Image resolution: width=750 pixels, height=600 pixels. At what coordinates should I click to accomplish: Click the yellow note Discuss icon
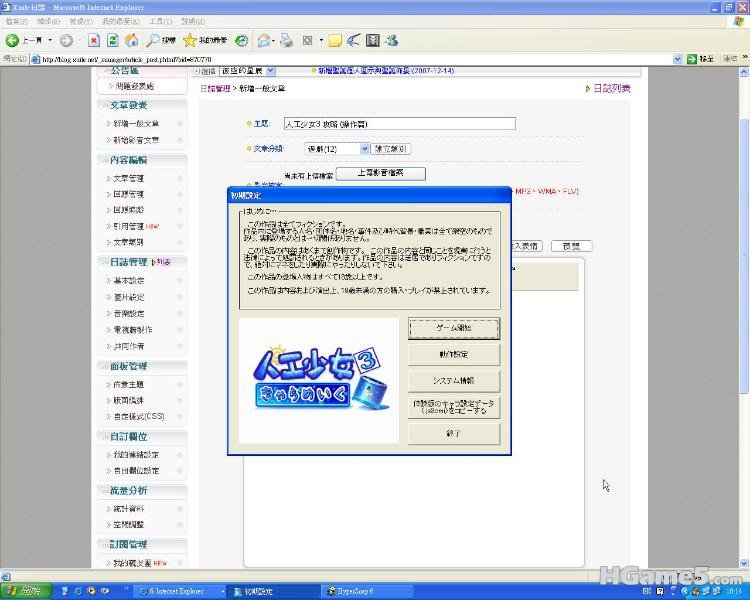334,41
